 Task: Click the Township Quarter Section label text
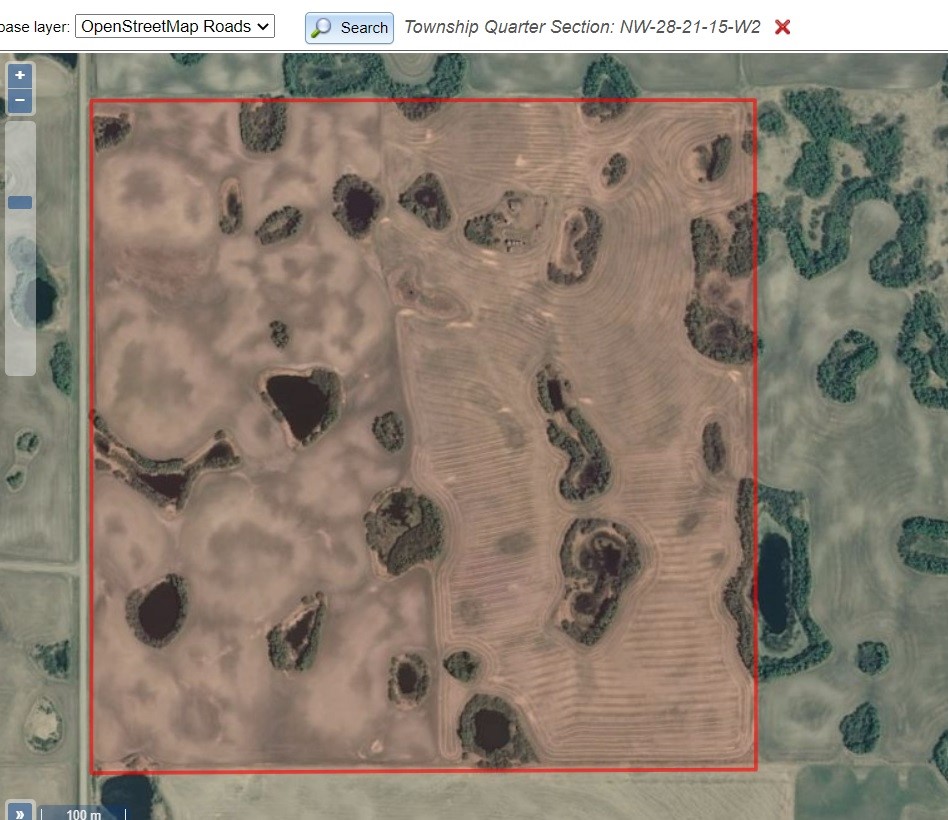tap(582, 27)
